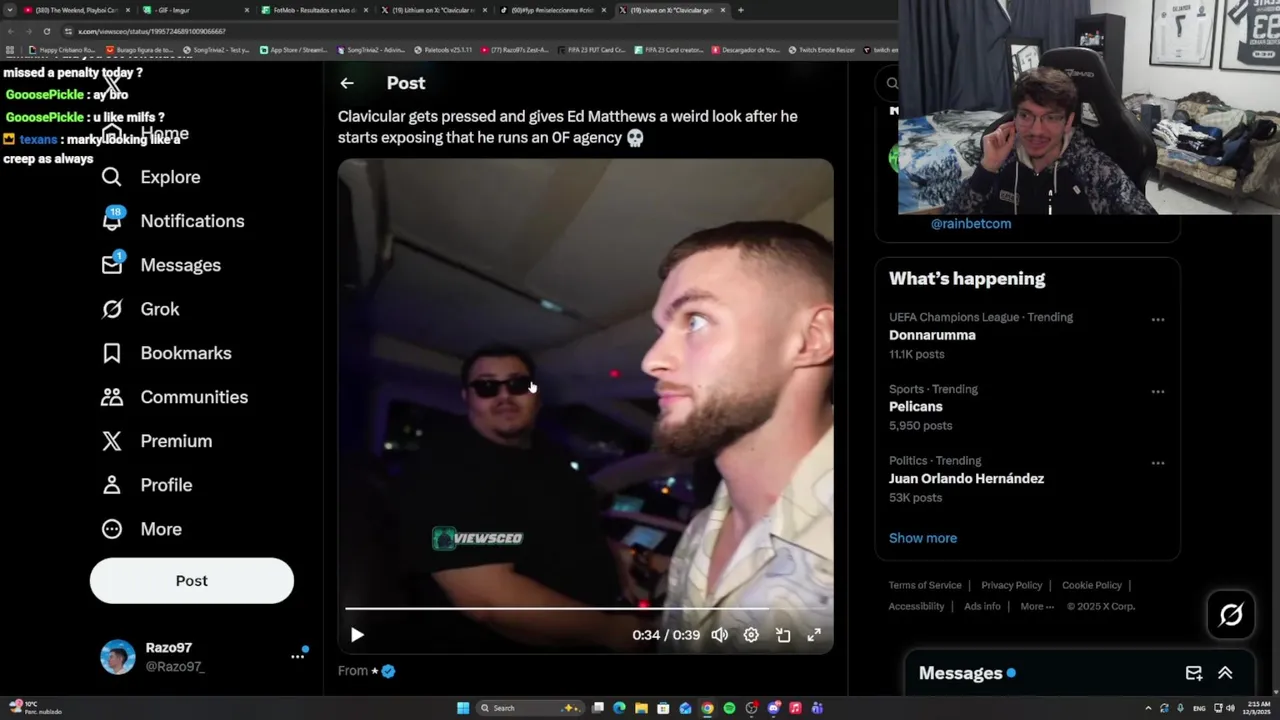Open Bookmarks in the sidebar
Viewport: 1280px width, 720px height.
[x=166, y=353]
